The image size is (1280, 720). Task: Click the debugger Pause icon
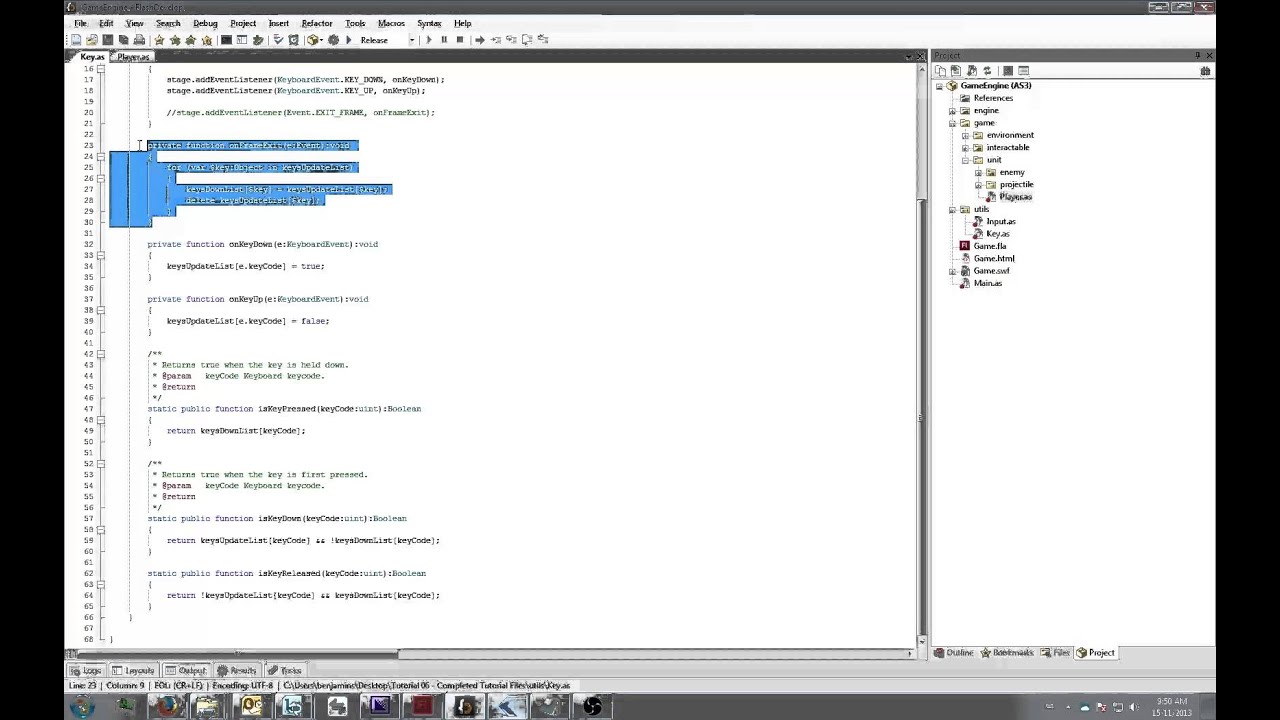444,40
